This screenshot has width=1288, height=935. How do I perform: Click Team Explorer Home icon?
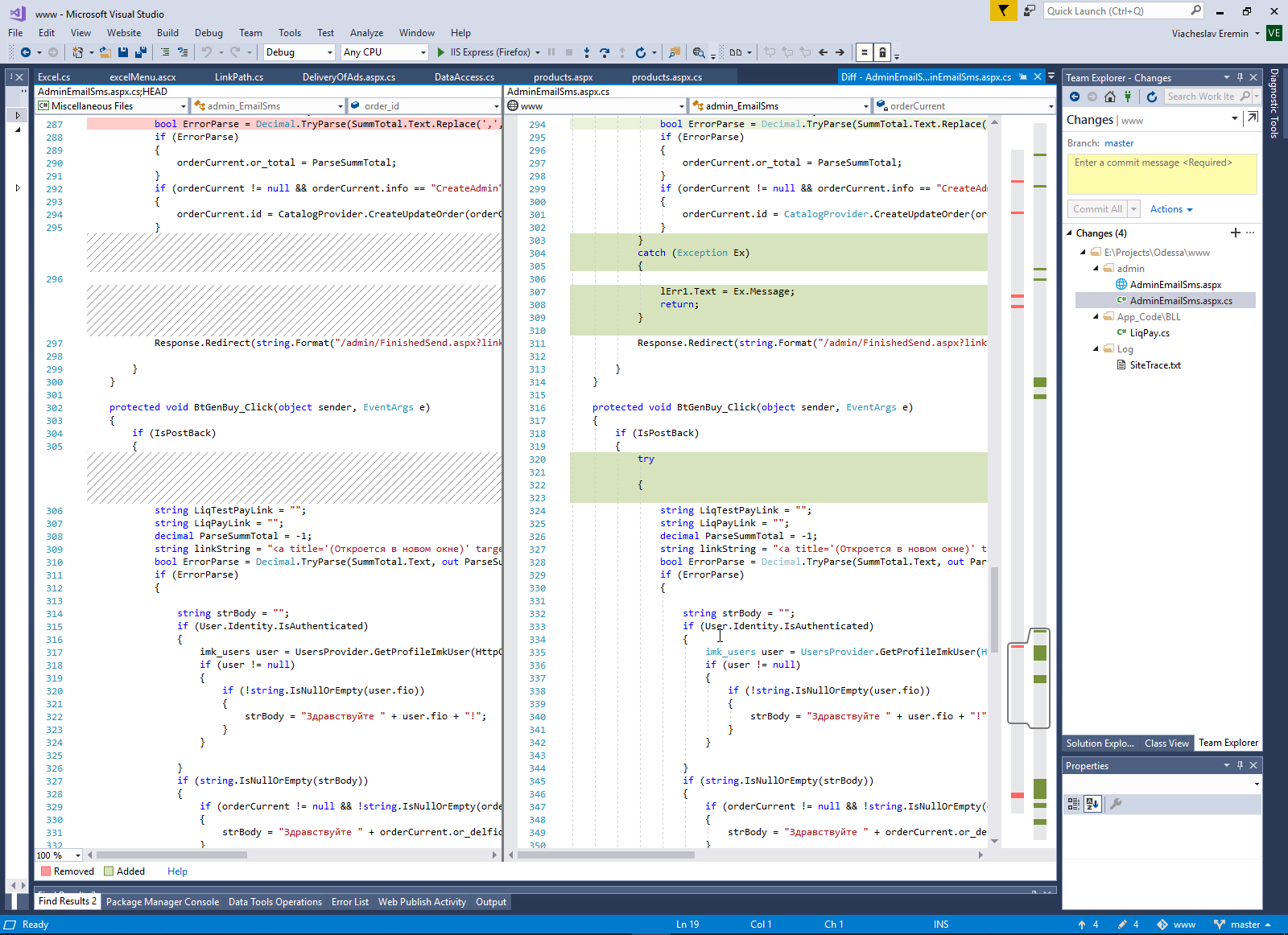1110,97
